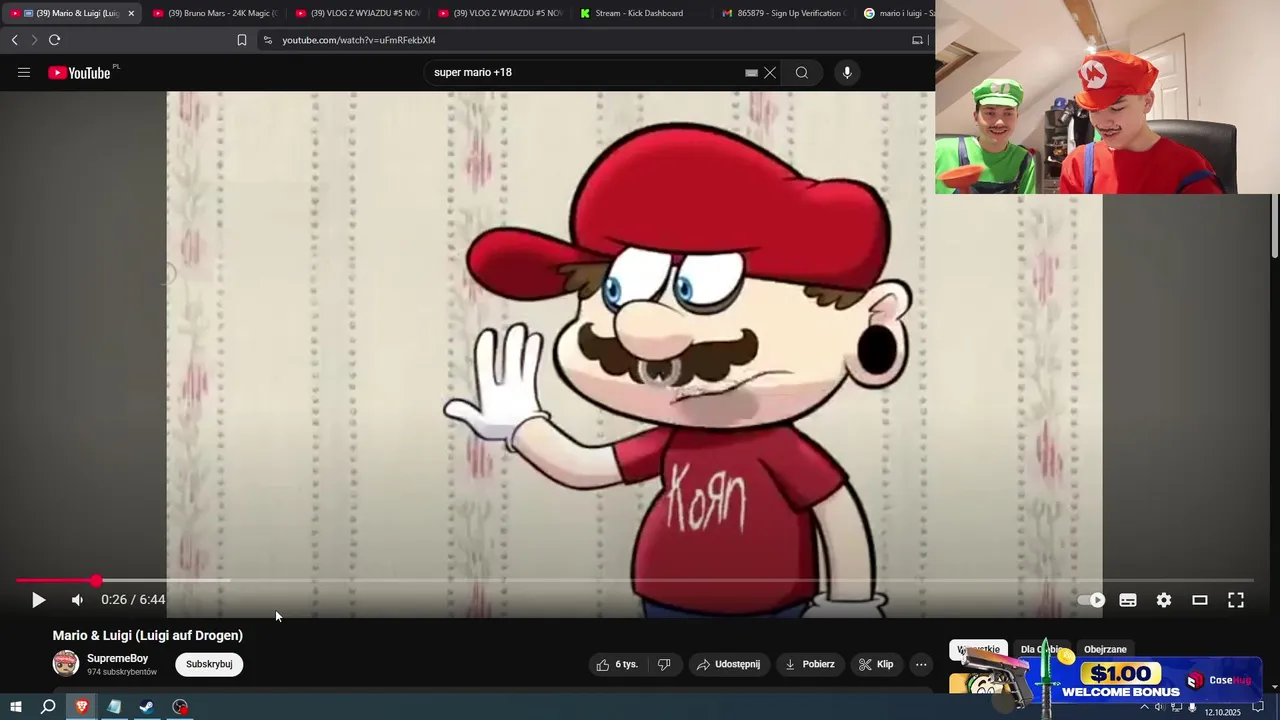Click the time display '0:26 / 6:44'

click(133, 600)
